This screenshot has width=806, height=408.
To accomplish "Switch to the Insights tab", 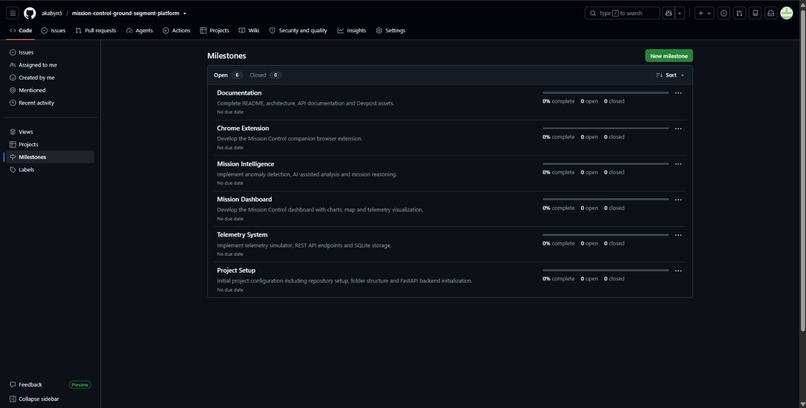I will (x=352, y=31).
